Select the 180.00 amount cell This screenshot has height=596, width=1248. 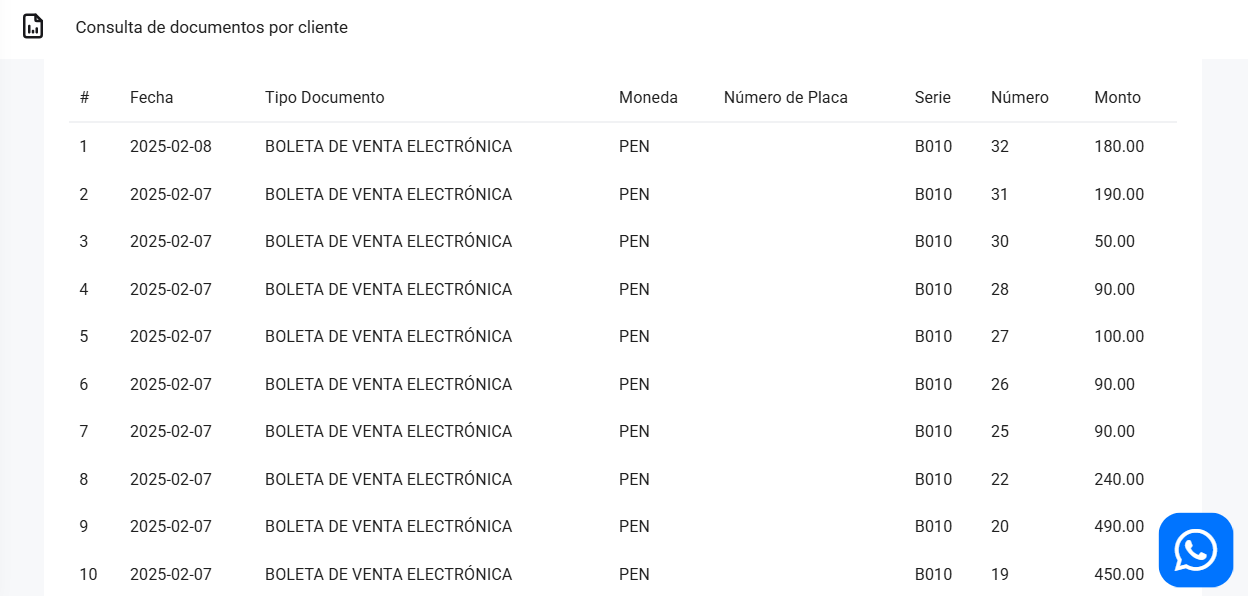pos(1119,147)
